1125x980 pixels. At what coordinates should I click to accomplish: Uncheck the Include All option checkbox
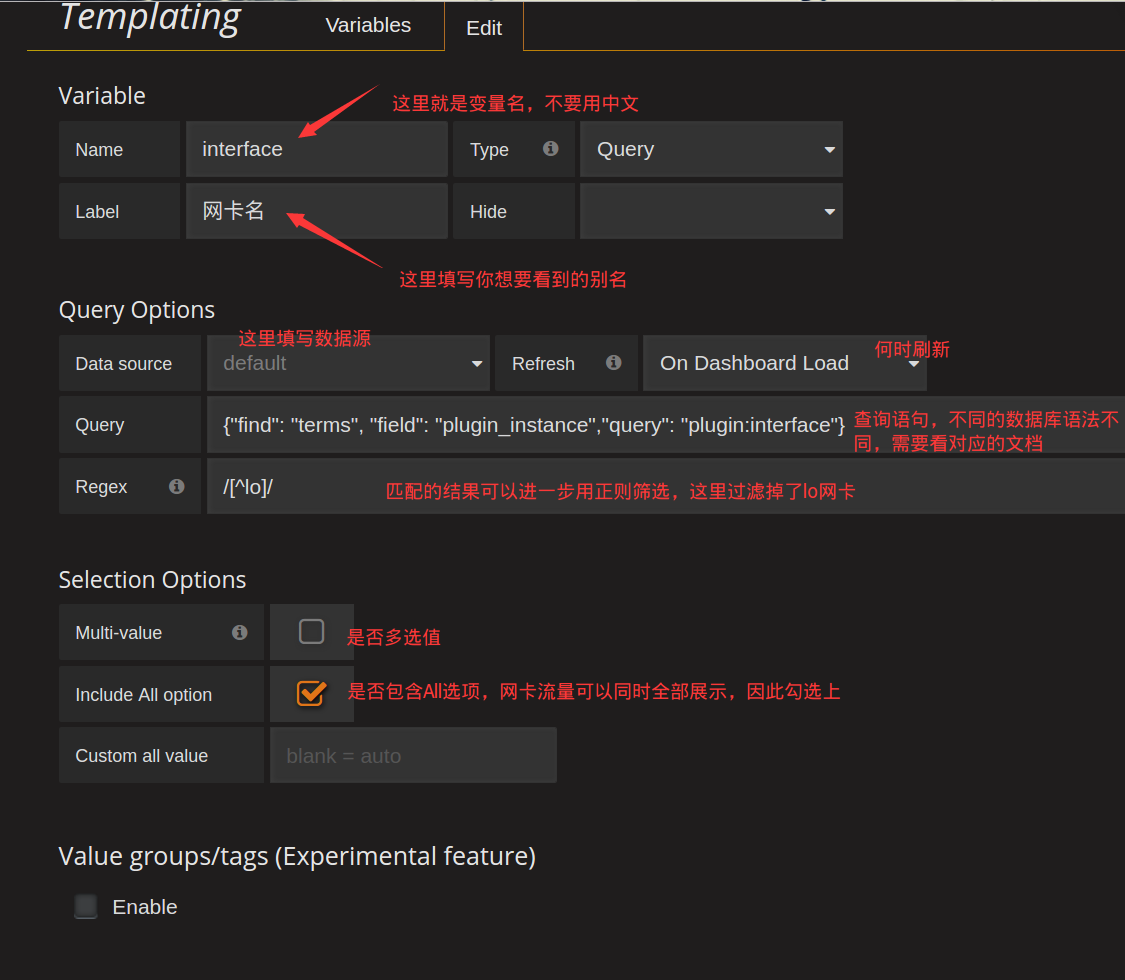[311, 693]
